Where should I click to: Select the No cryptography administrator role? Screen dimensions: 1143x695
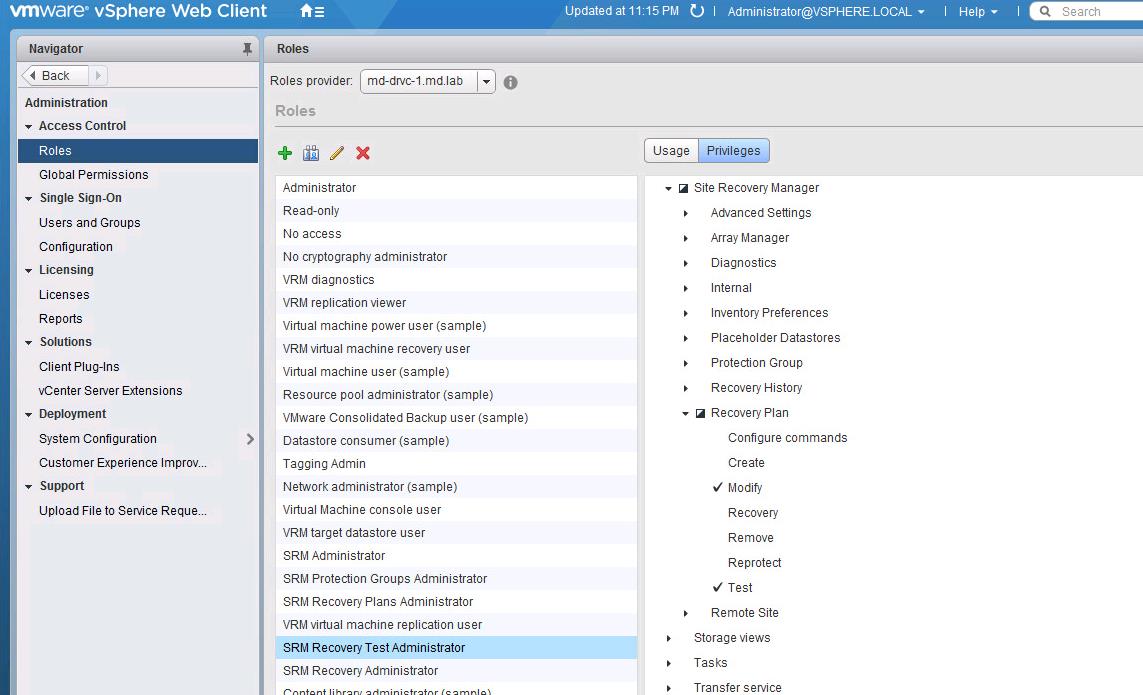[456, 257]
